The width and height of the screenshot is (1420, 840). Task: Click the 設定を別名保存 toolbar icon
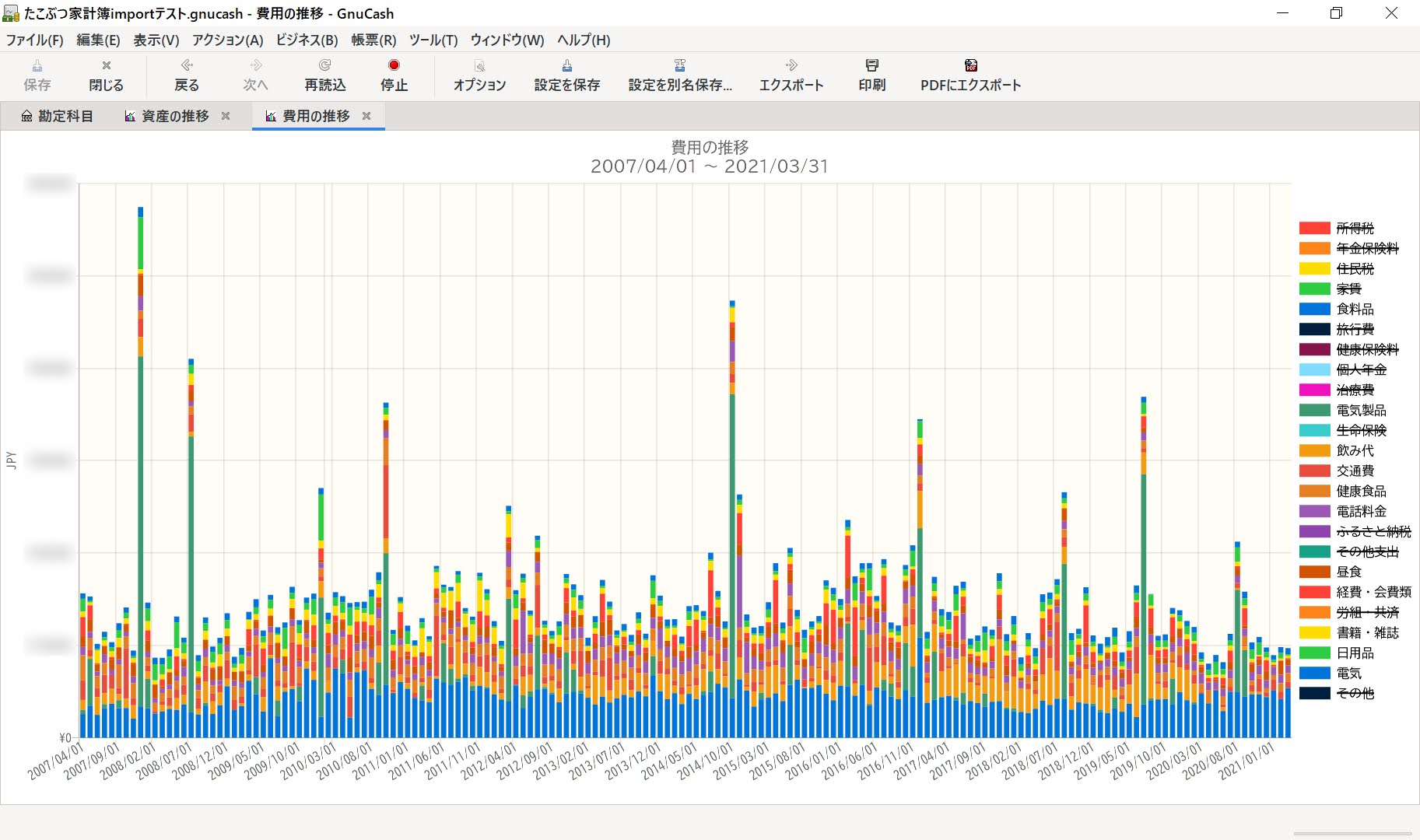680,65
